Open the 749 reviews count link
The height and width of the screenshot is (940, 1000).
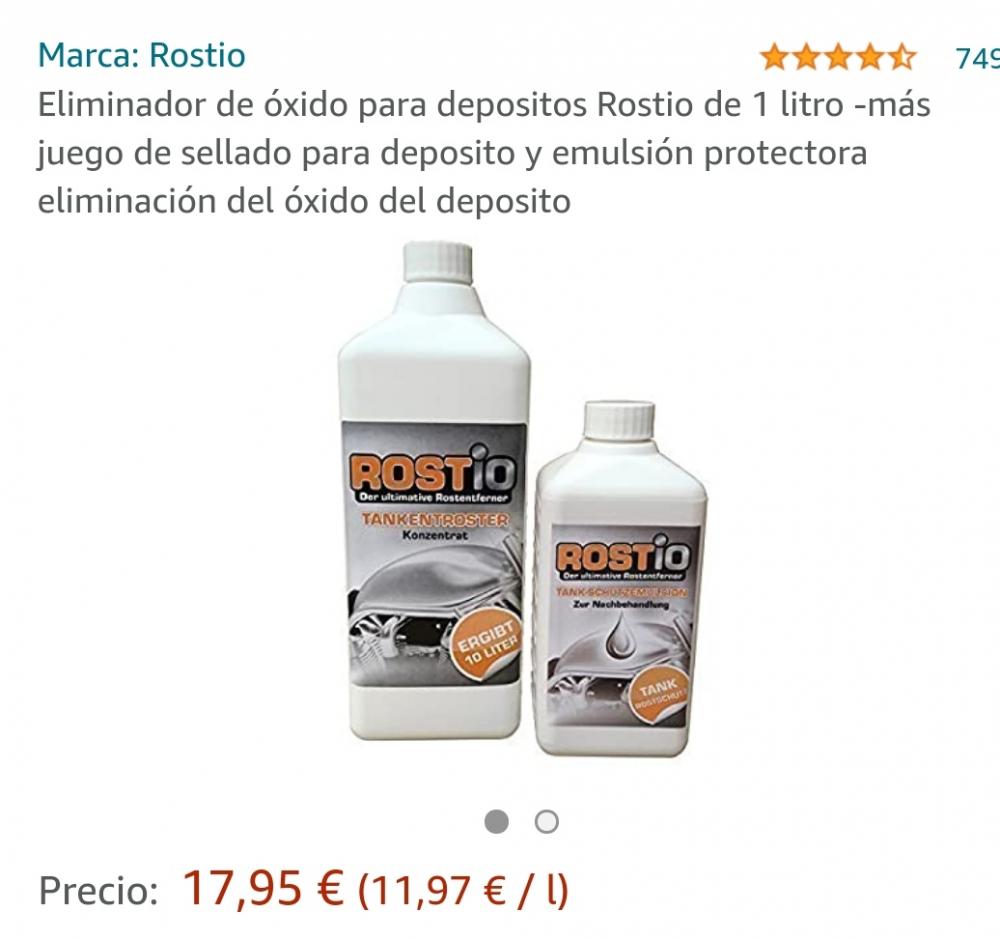pos(977,58)
